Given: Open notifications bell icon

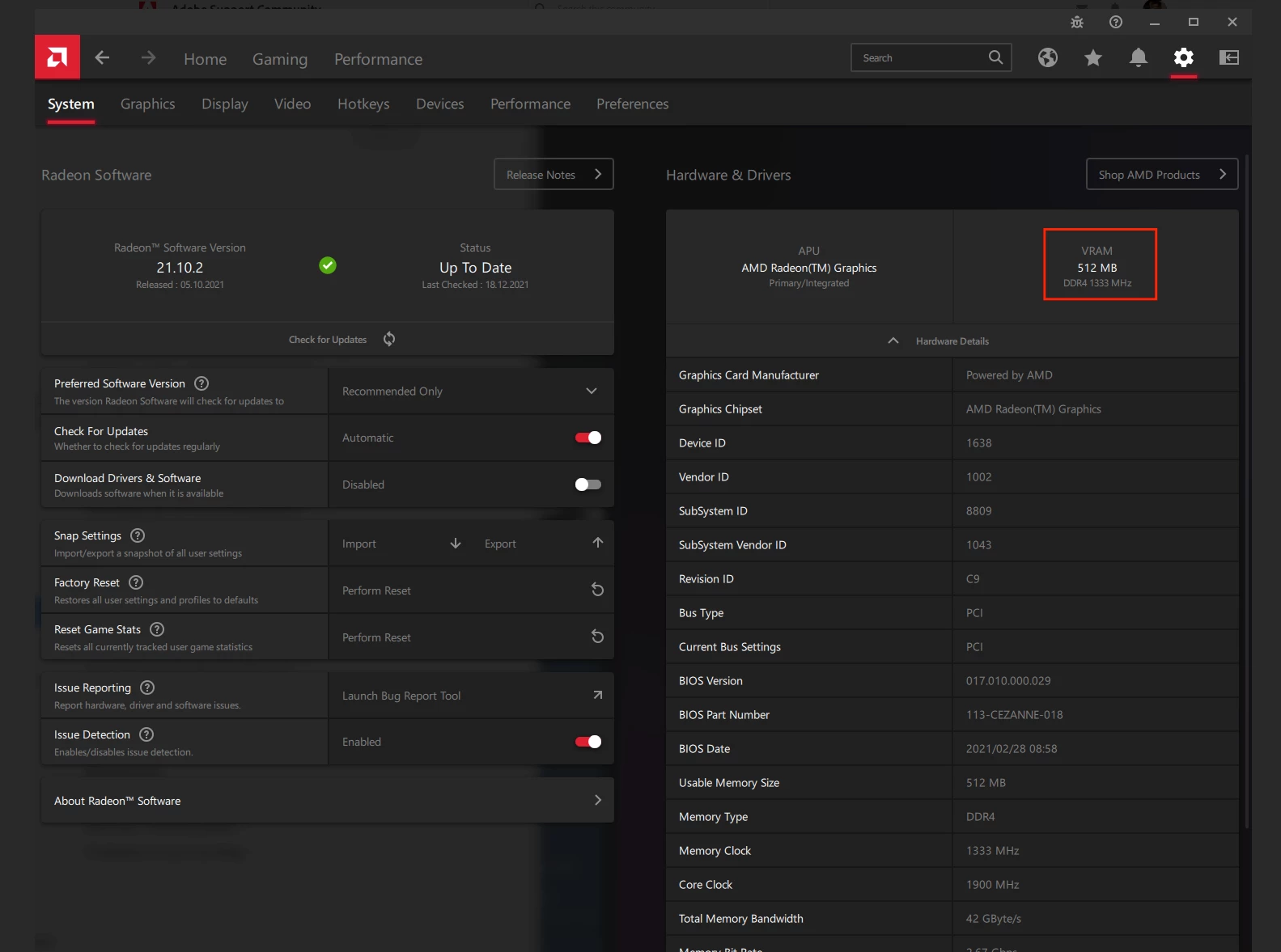Looking at the screenshot, I should click(1139, 57).
